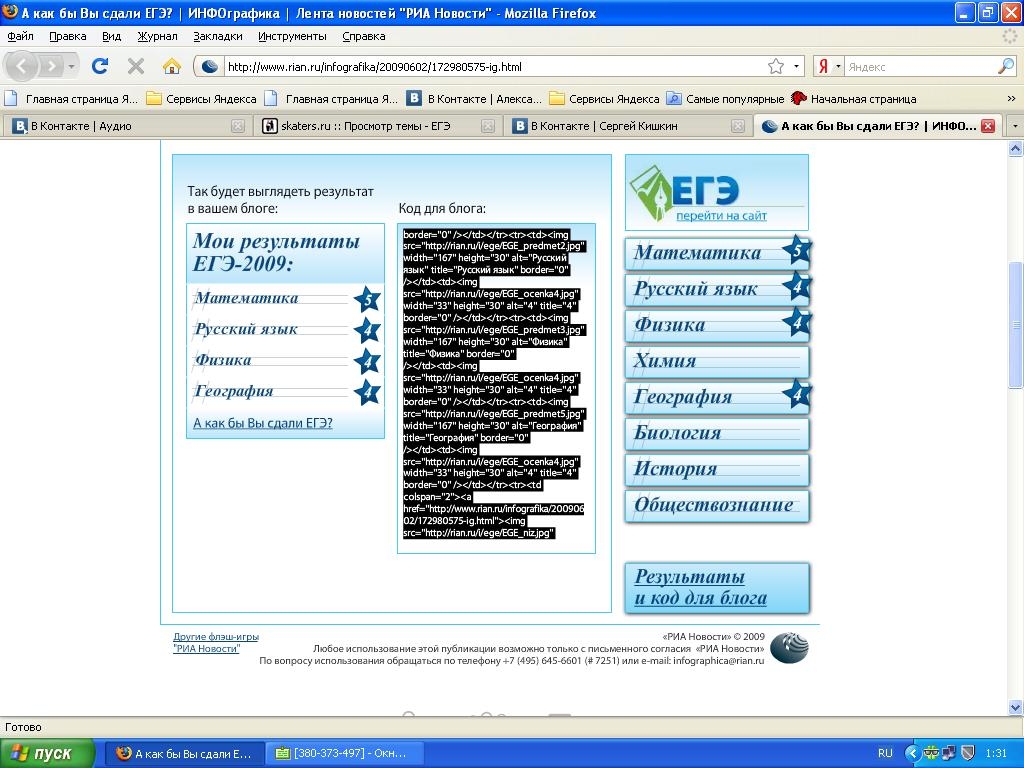
Task: Open 'Результаты и код для блога'
Action: [716, 587]
